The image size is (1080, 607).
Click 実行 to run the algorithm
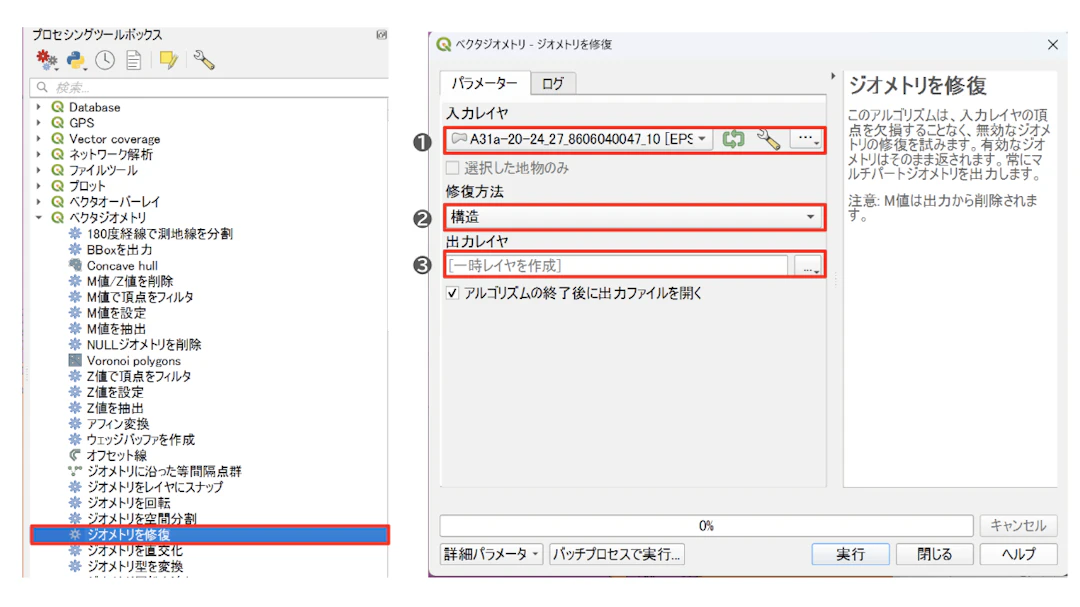click(851, 553)
